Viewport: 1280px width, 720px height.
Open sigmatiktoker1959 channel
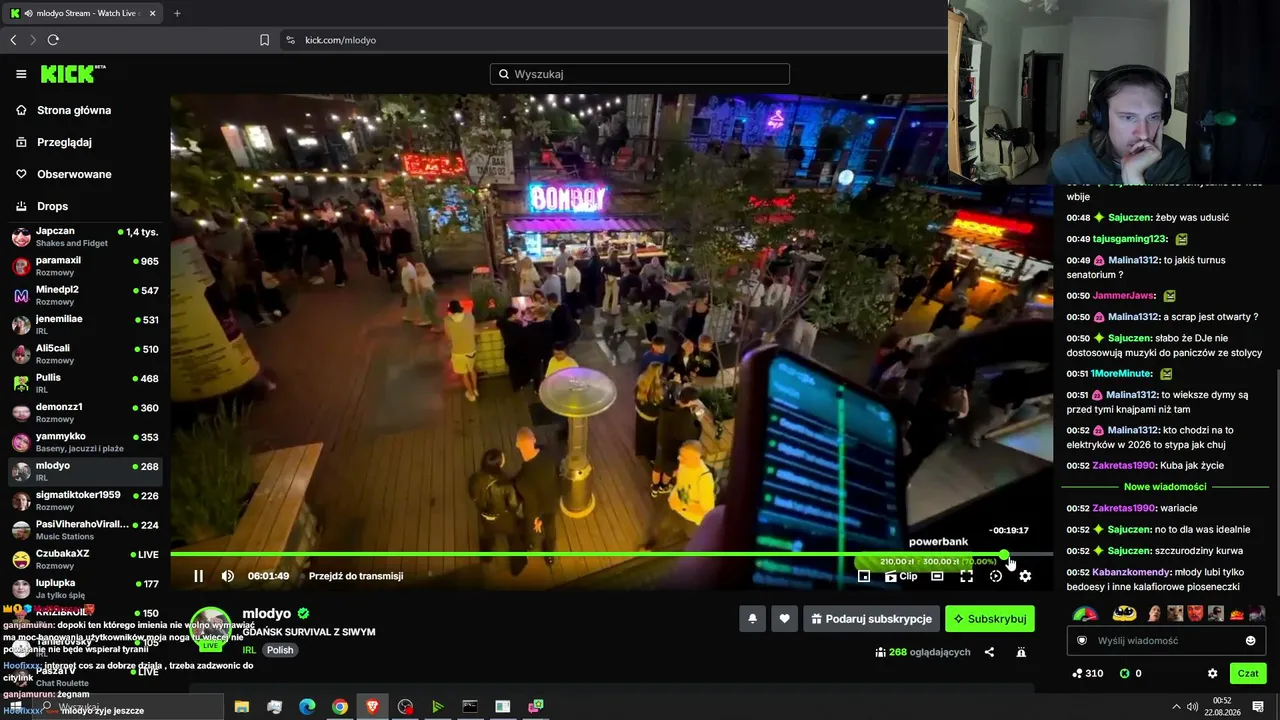coord(84,500)
